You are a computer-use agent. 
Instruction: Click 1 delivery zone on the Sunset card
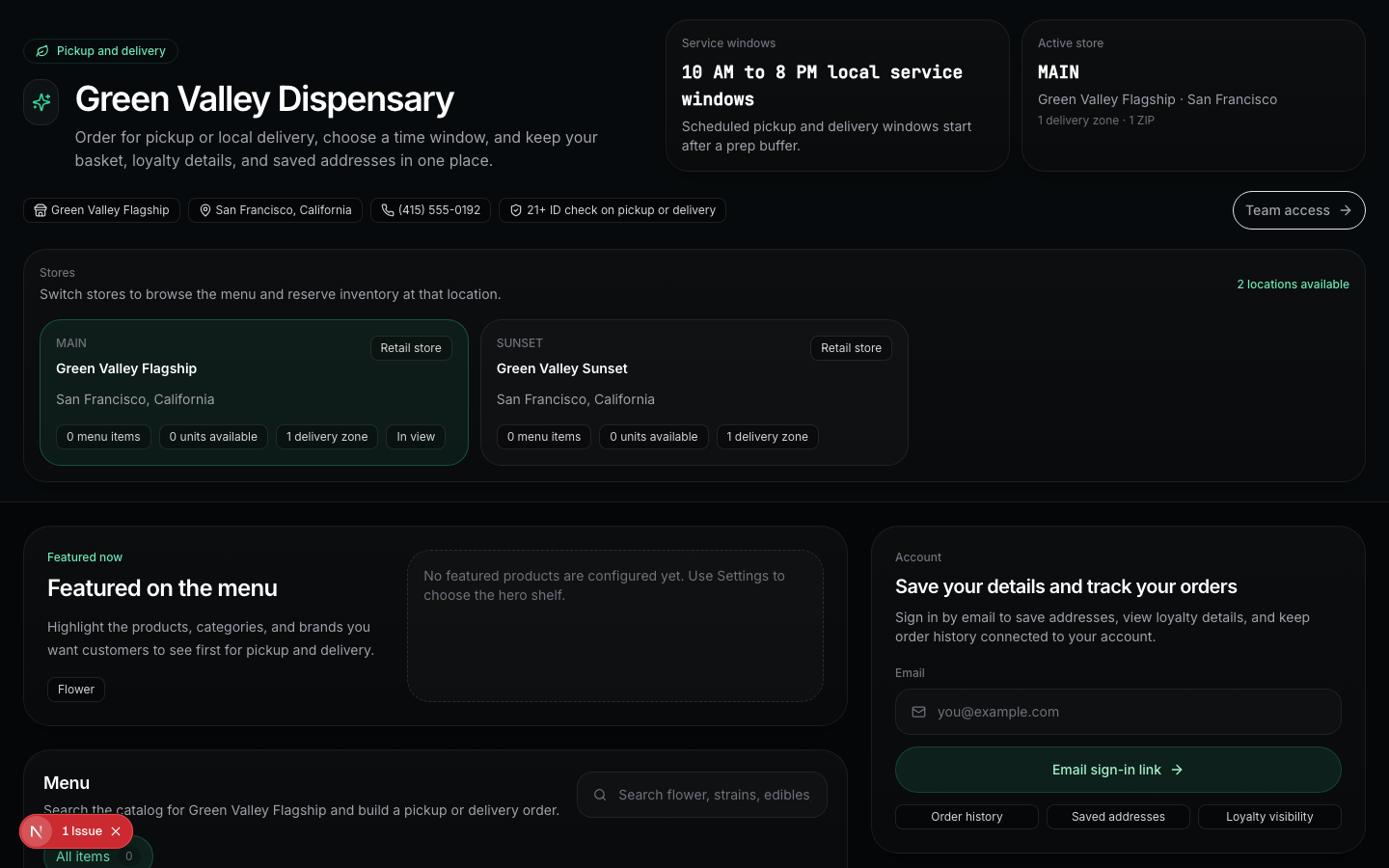click(768, 437)
